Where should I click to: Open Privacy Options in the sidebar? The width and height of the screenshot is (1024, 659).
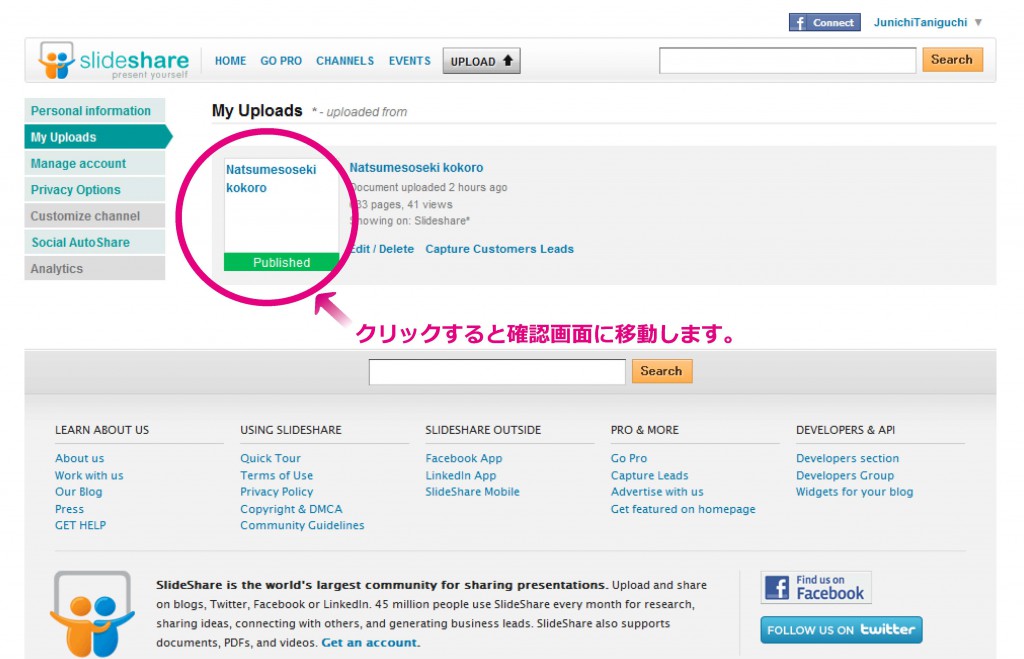pos(95,189)
